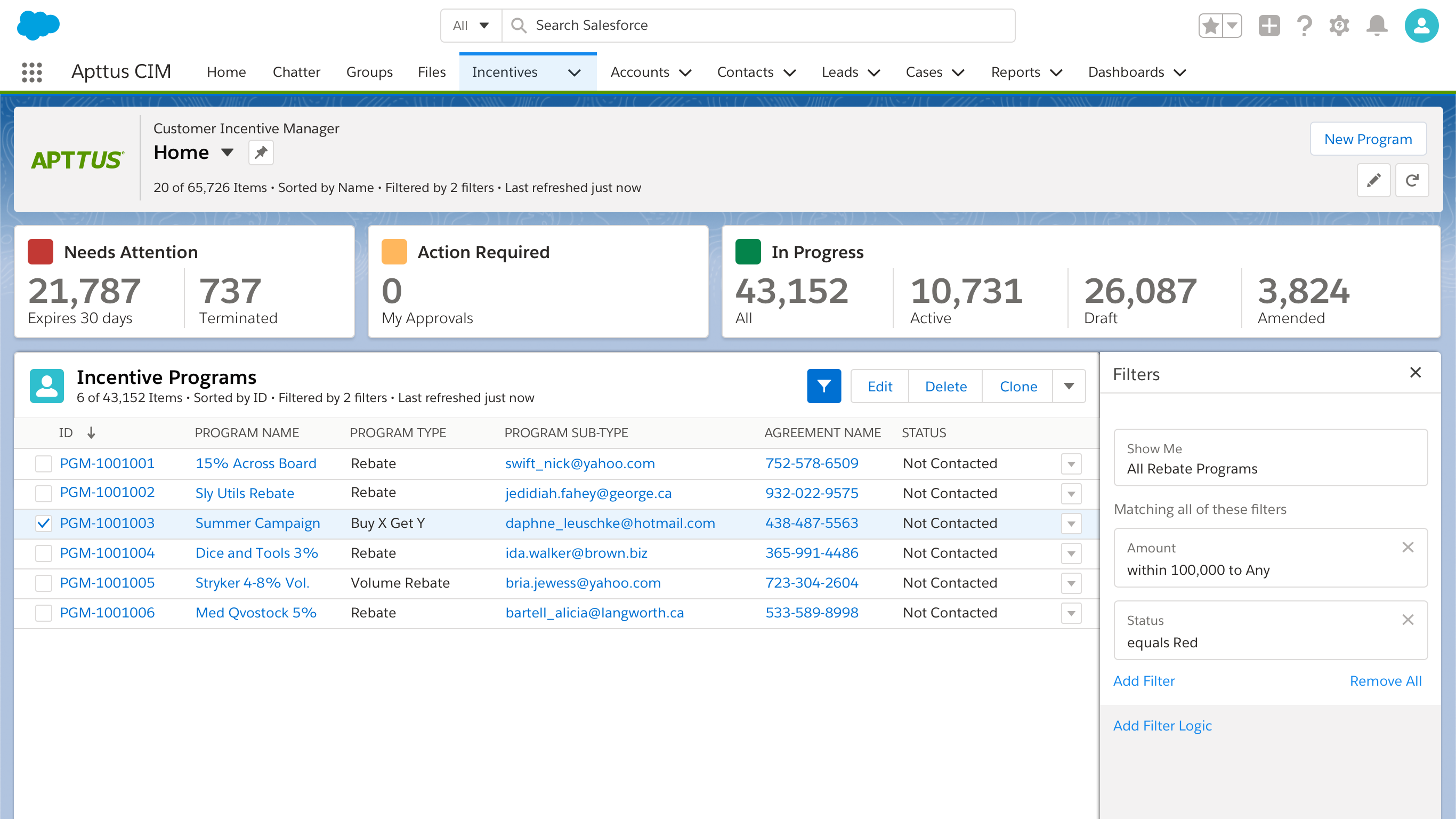
Task: Open the Setup gear icon
Action: pyautogui.click(x=1339, y=26)
